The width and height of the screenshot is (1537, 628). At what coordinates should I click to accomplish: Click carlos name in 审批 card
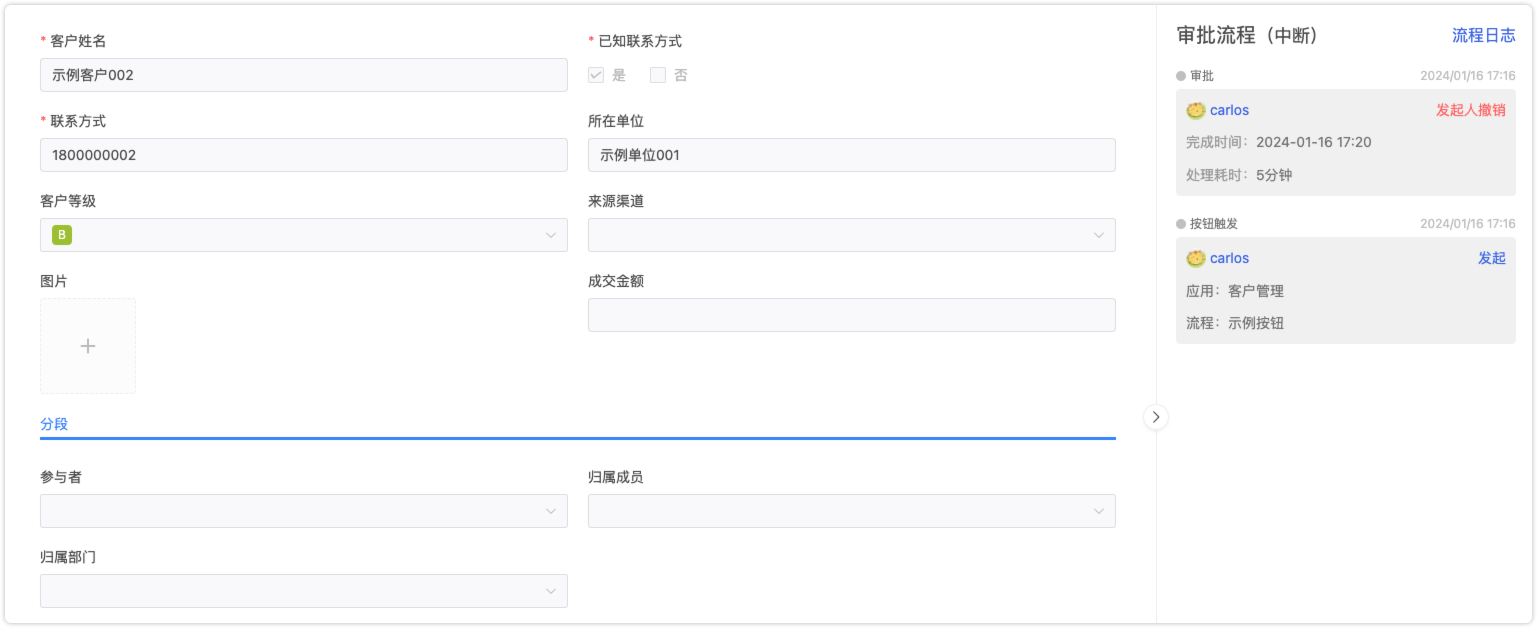[x=1229, y=110]
